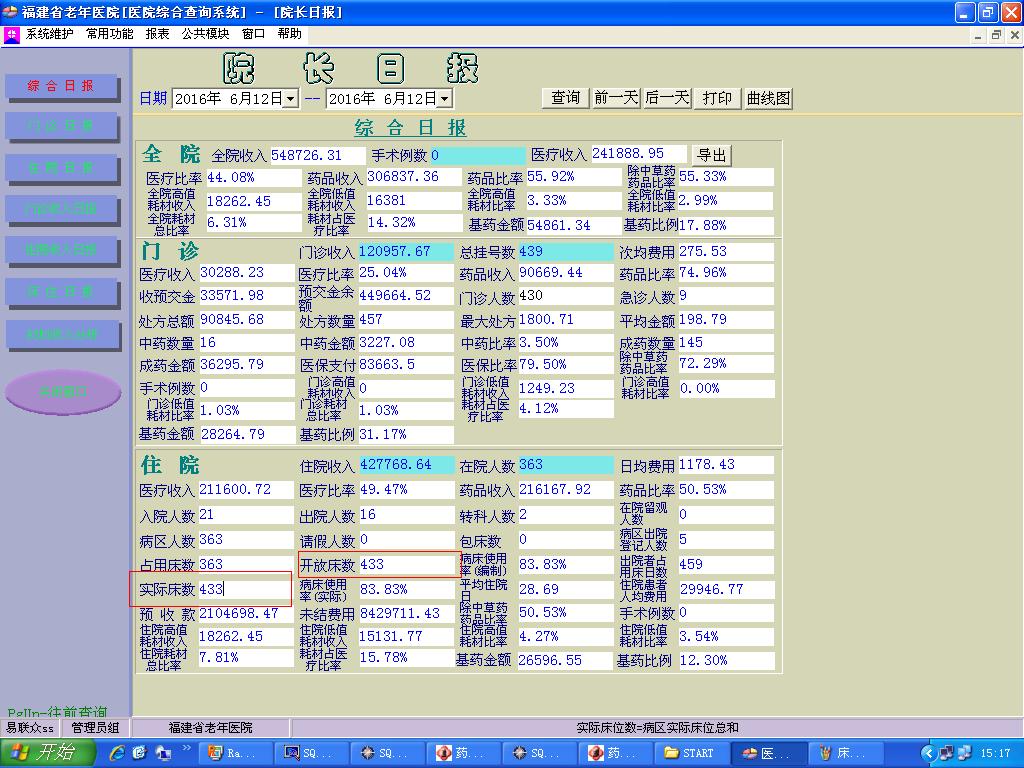Click the purple oval 关闭窗口 button
Image resolution: width=1024 pixels, height=768 pixels.
(63, 392)
